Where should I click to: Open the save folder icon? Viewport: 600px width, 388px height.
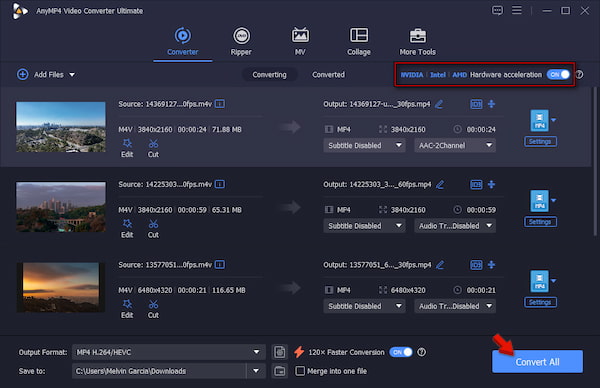pyautogui.click(x=280, y=371)
